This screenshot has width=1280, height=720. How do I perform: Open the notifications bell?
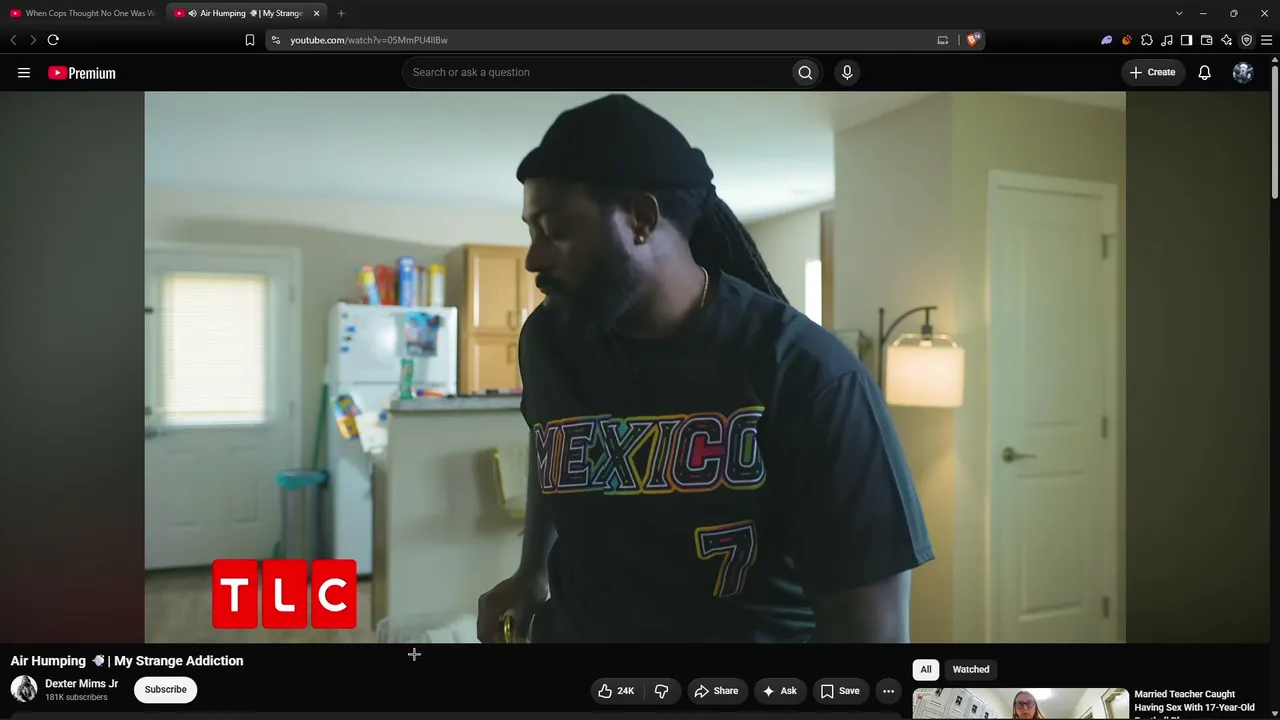click(x=1205, y=72)
